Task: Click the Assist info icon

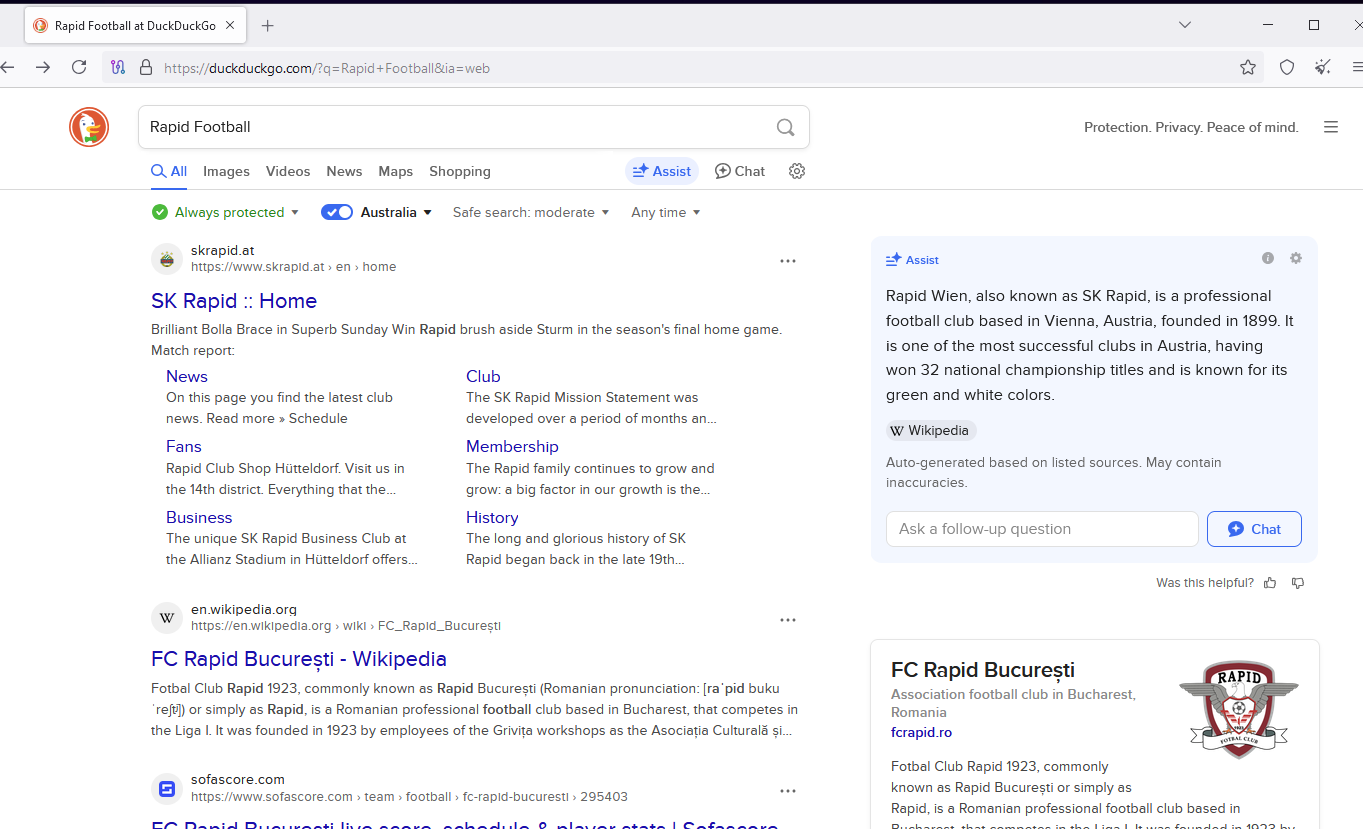Action: click(x=1268, y=258)
